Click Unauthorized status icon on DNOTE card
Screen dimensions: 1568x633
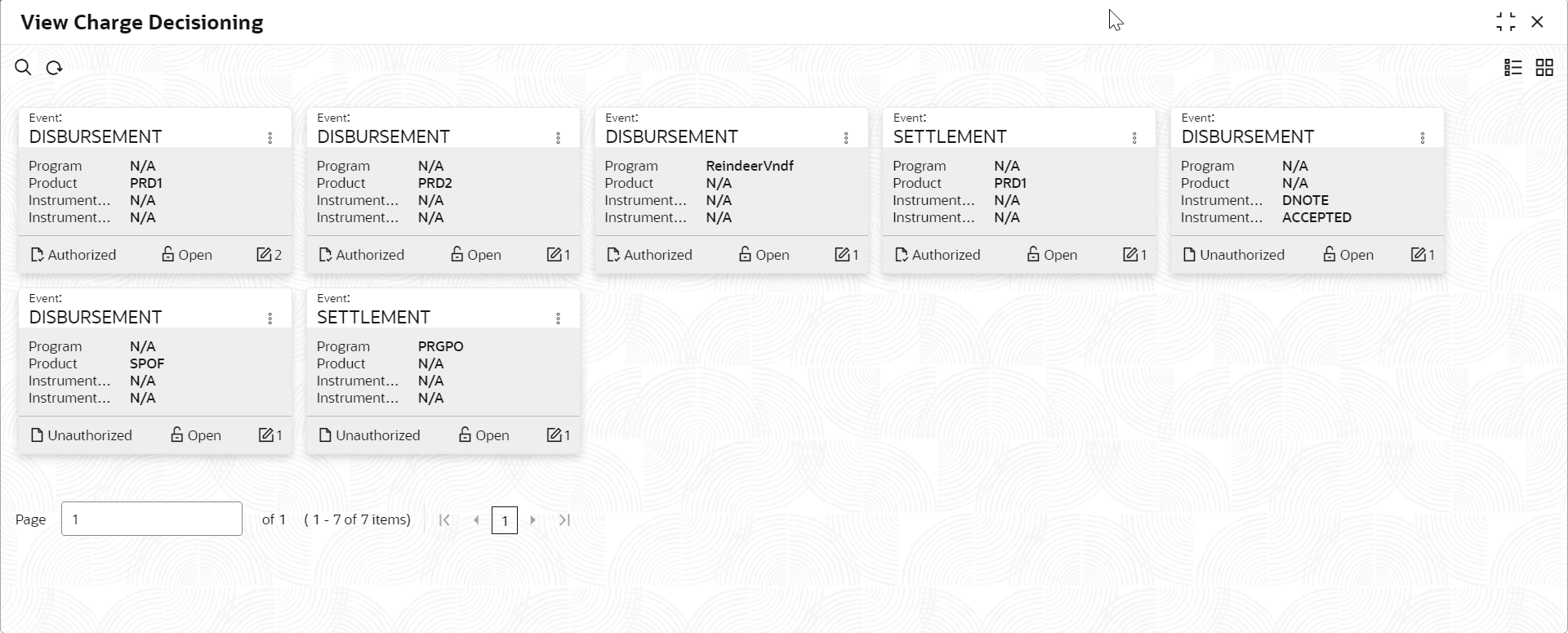[1189, 255]
